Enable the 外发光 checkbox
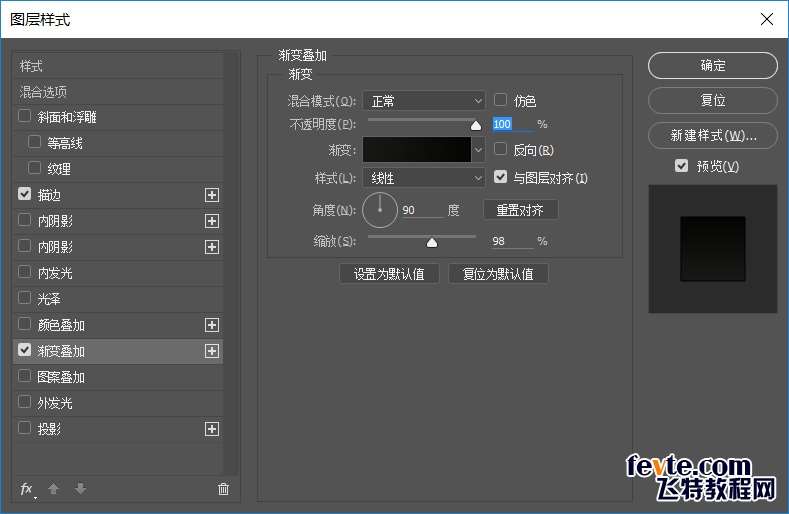This screenshot has height=514, width=789. [x=24, y=402]
